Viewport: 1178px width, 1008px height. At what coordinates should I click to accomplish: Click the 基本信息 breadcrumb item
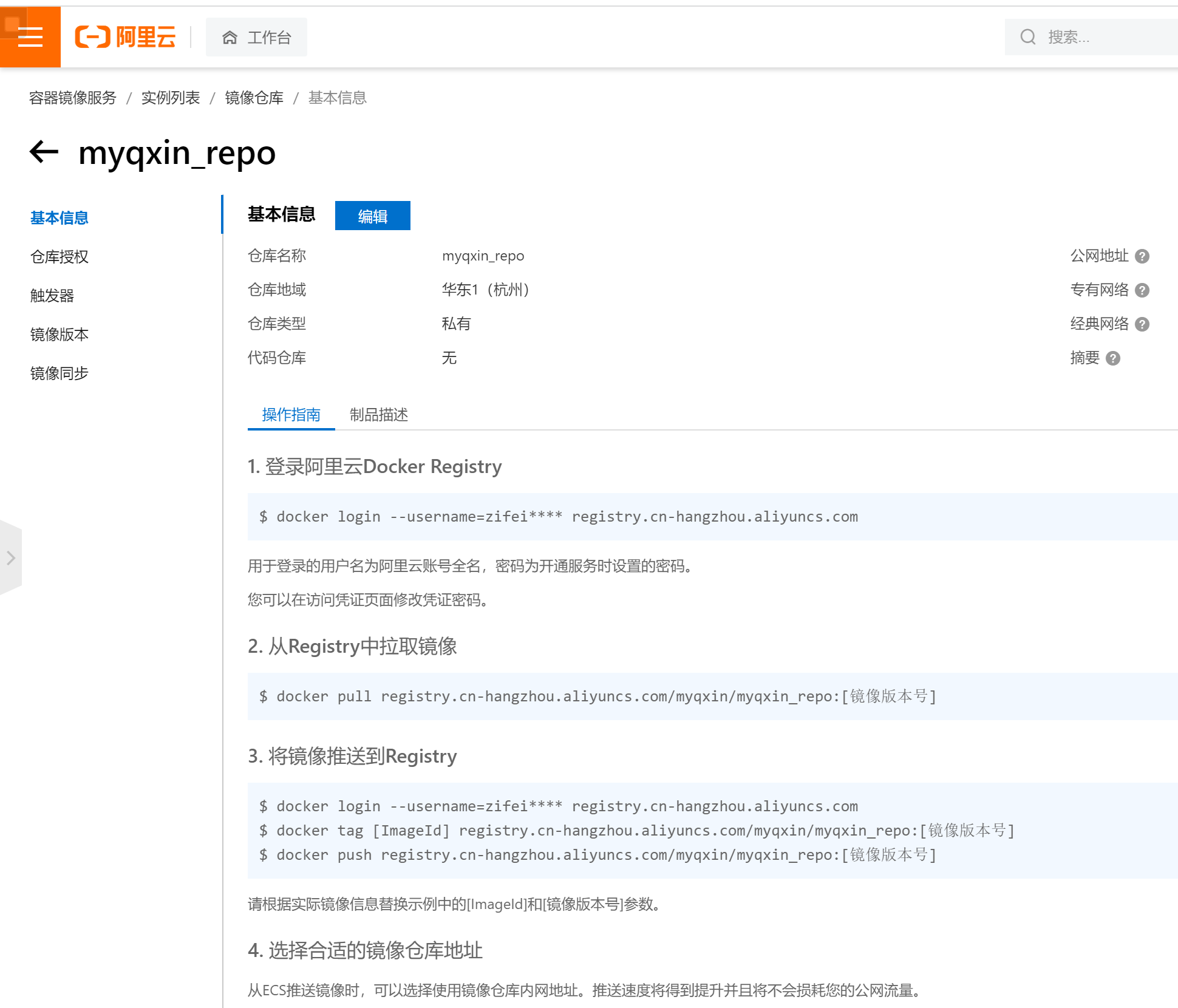coord(338,98)
